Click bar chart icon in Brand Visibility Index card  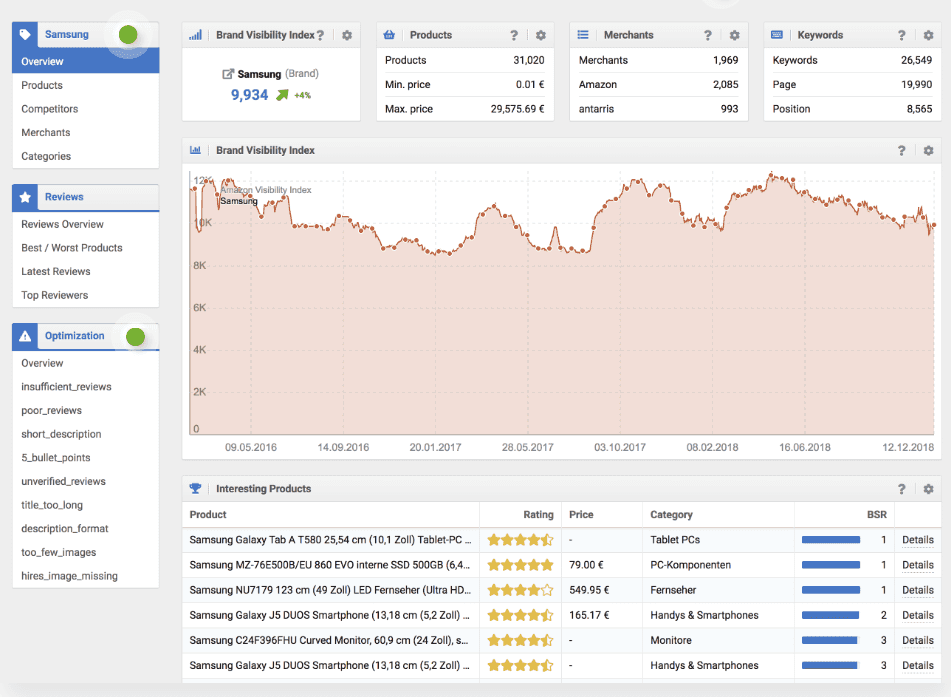tap(195, 35)
